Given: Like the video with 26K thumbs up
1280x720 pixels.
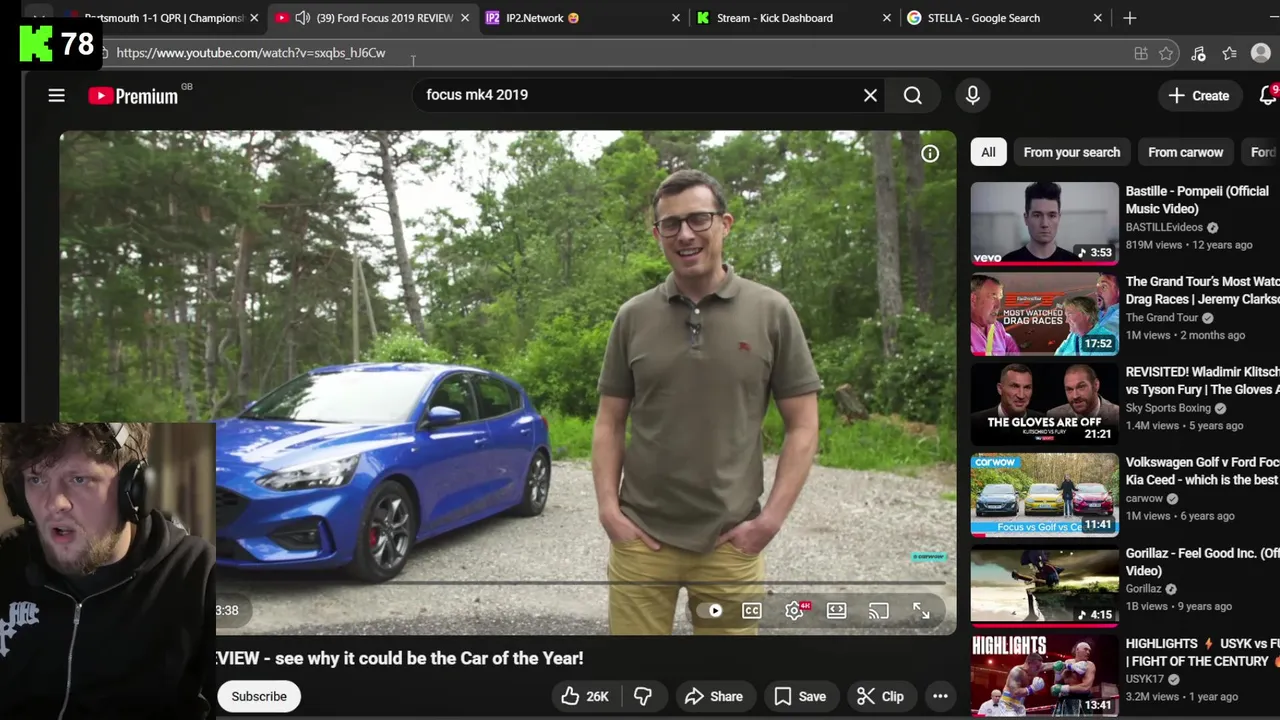Looking at the screenshot, I should (585, 696).
